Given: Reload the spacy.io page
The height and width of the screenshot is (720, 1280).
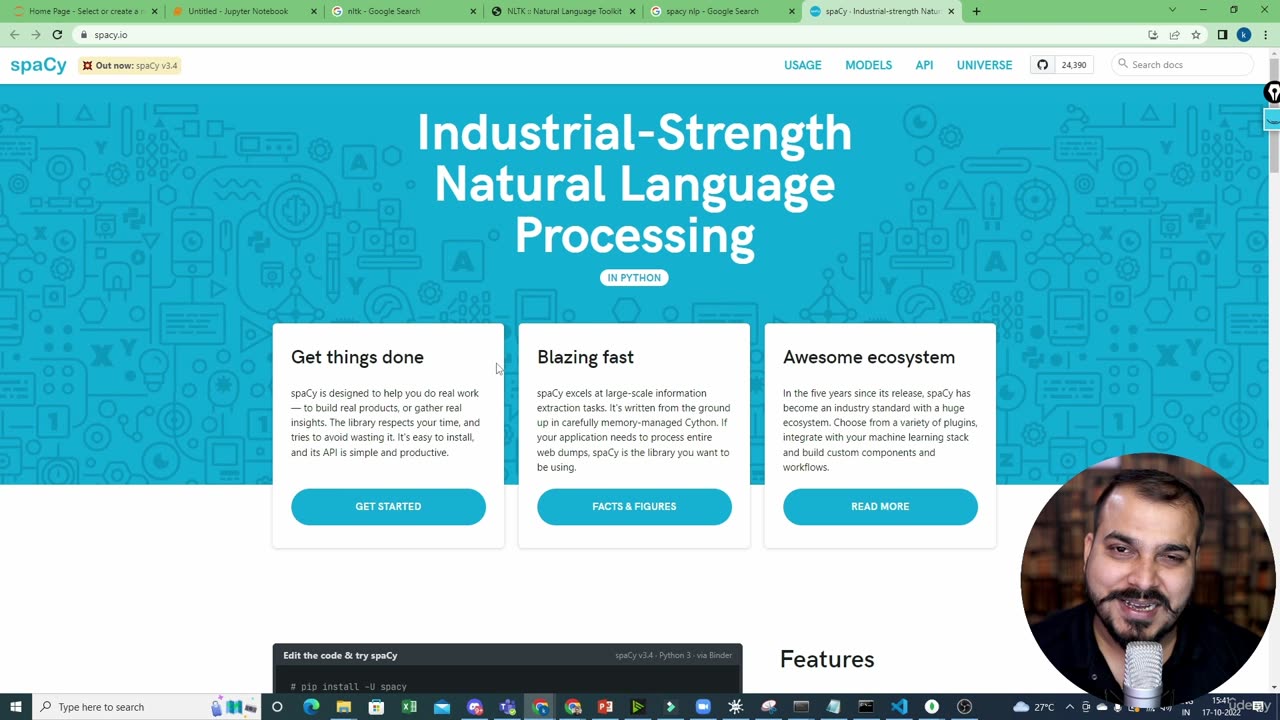Looking at the screenshot, I should 57,34.
